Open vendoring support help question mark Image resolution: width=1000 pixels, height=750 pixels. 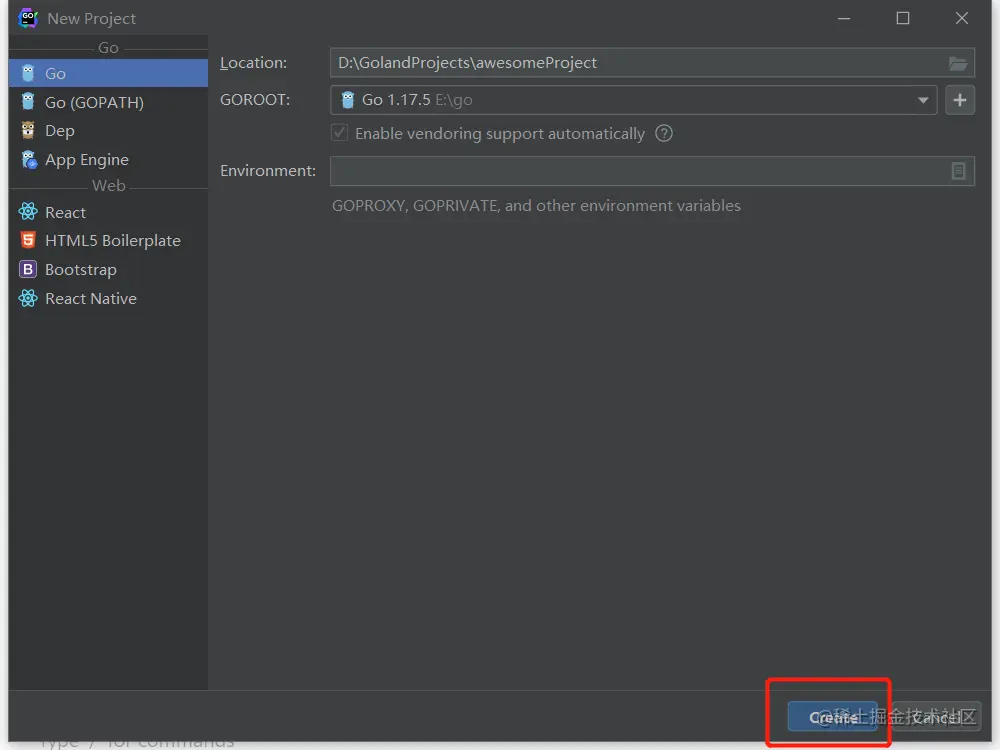click(664, 133)
